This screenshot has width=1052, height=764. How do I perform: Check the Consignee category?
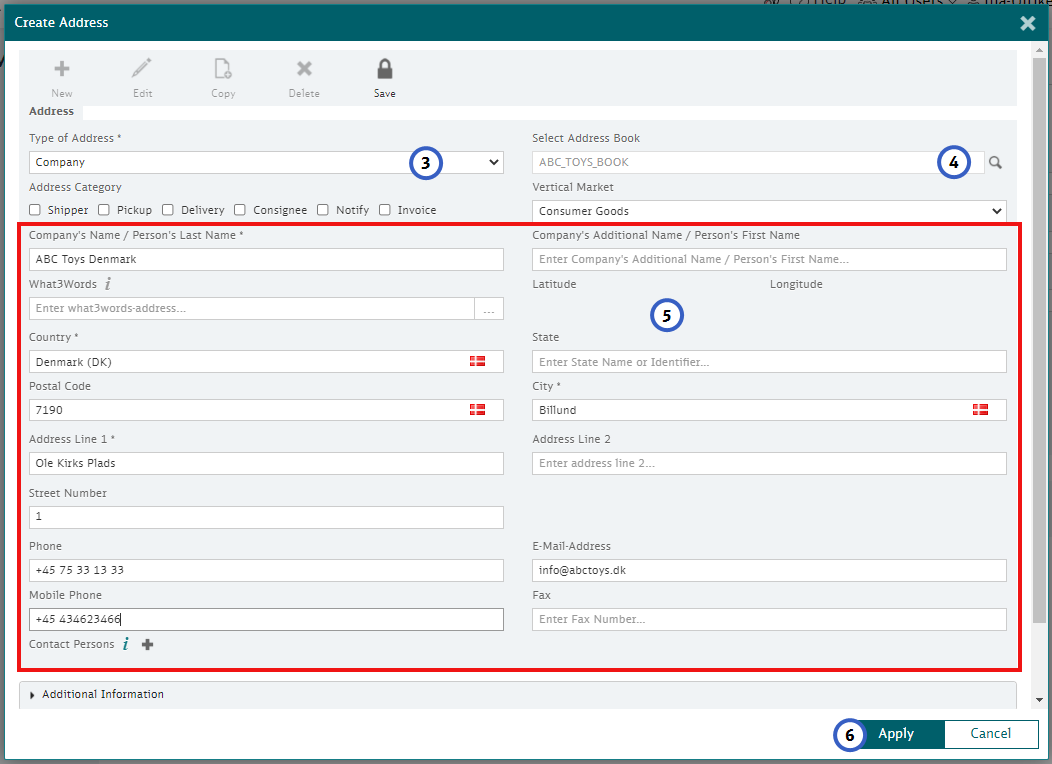240,210
